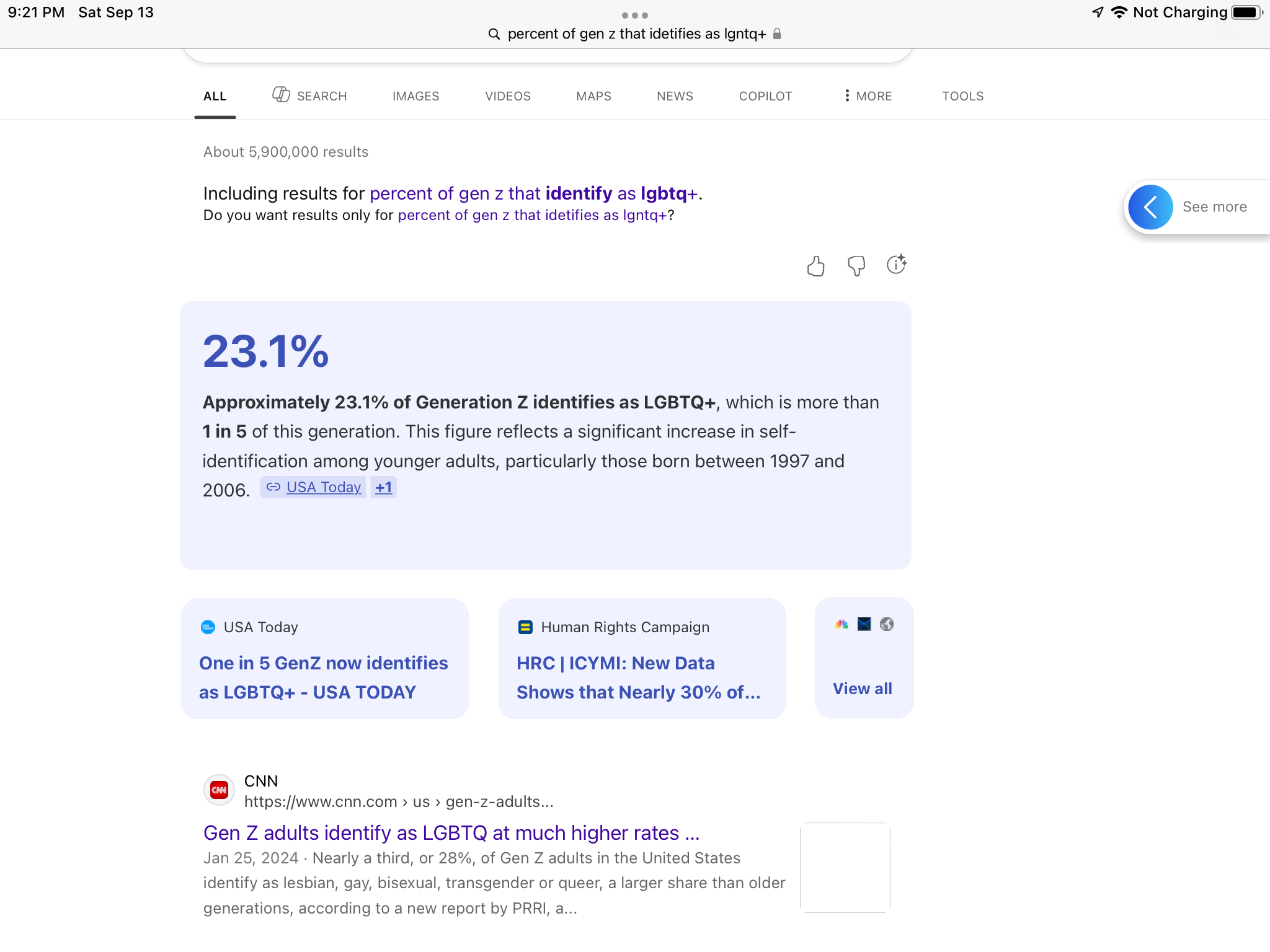Tap the three dots multitasking icon
The image size is (1270, 952).
tap(634, 15)
